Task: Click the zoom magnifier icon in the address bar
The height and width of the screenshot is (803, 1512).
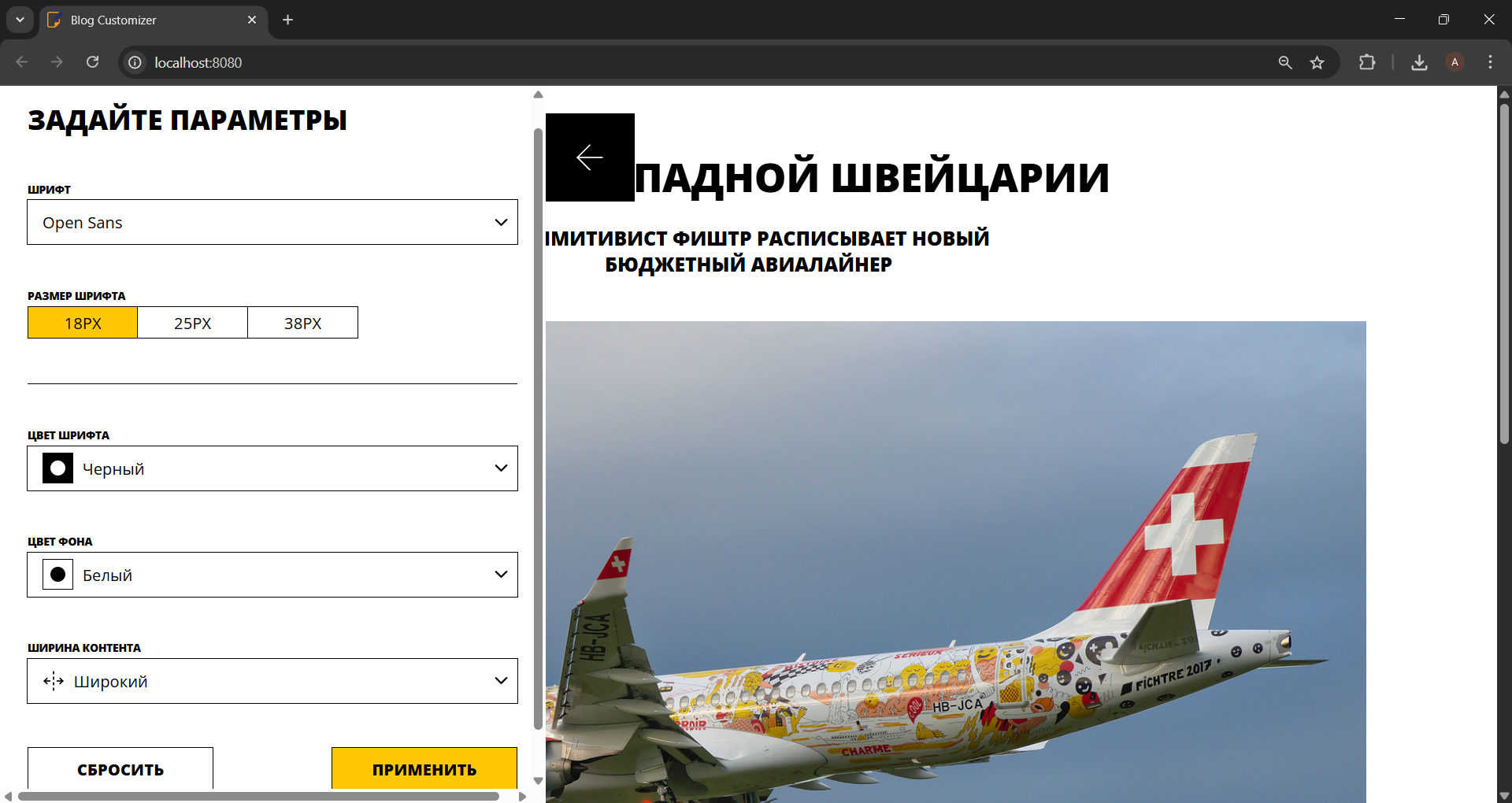Action: 1285,62
